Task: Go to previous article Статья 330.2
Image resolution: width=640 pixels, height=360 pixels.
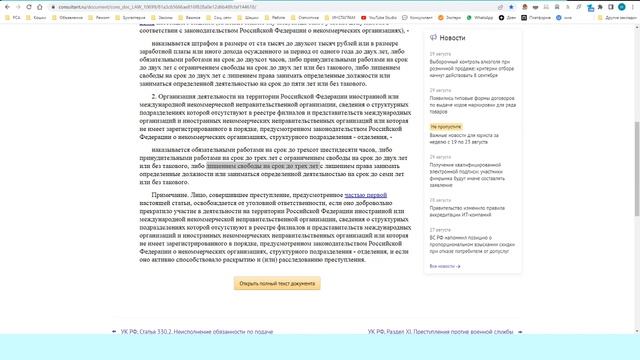Action: pos(197,332)
